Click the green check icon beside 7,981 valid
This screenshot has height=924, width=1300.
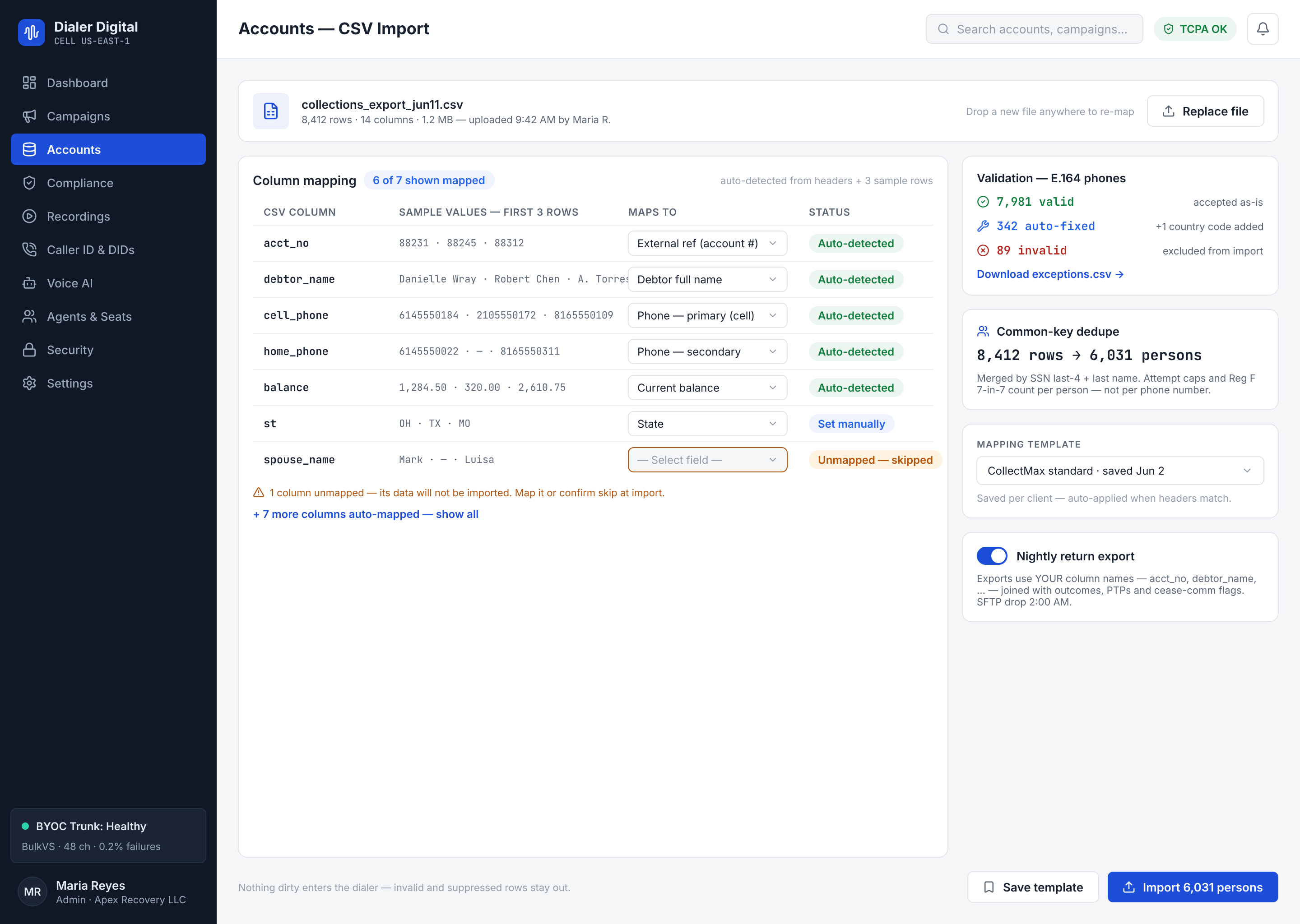point(983,201)
